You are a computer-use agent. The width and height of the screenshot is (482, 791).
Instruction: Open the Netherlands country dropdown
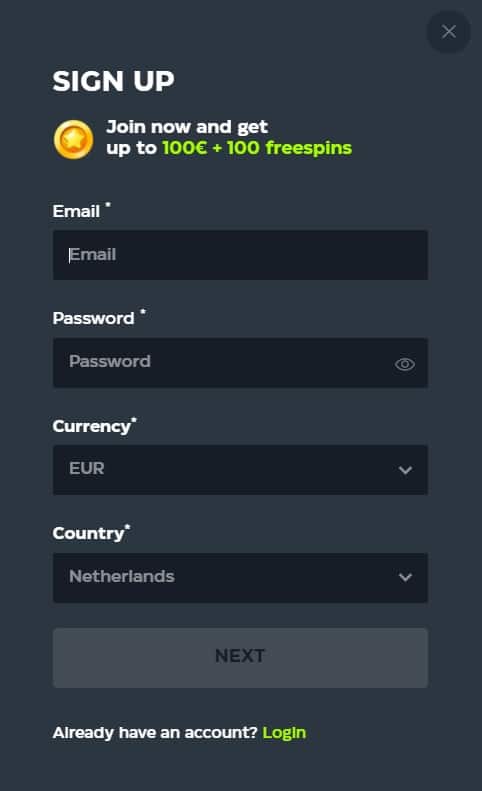(x=240, y=578)
